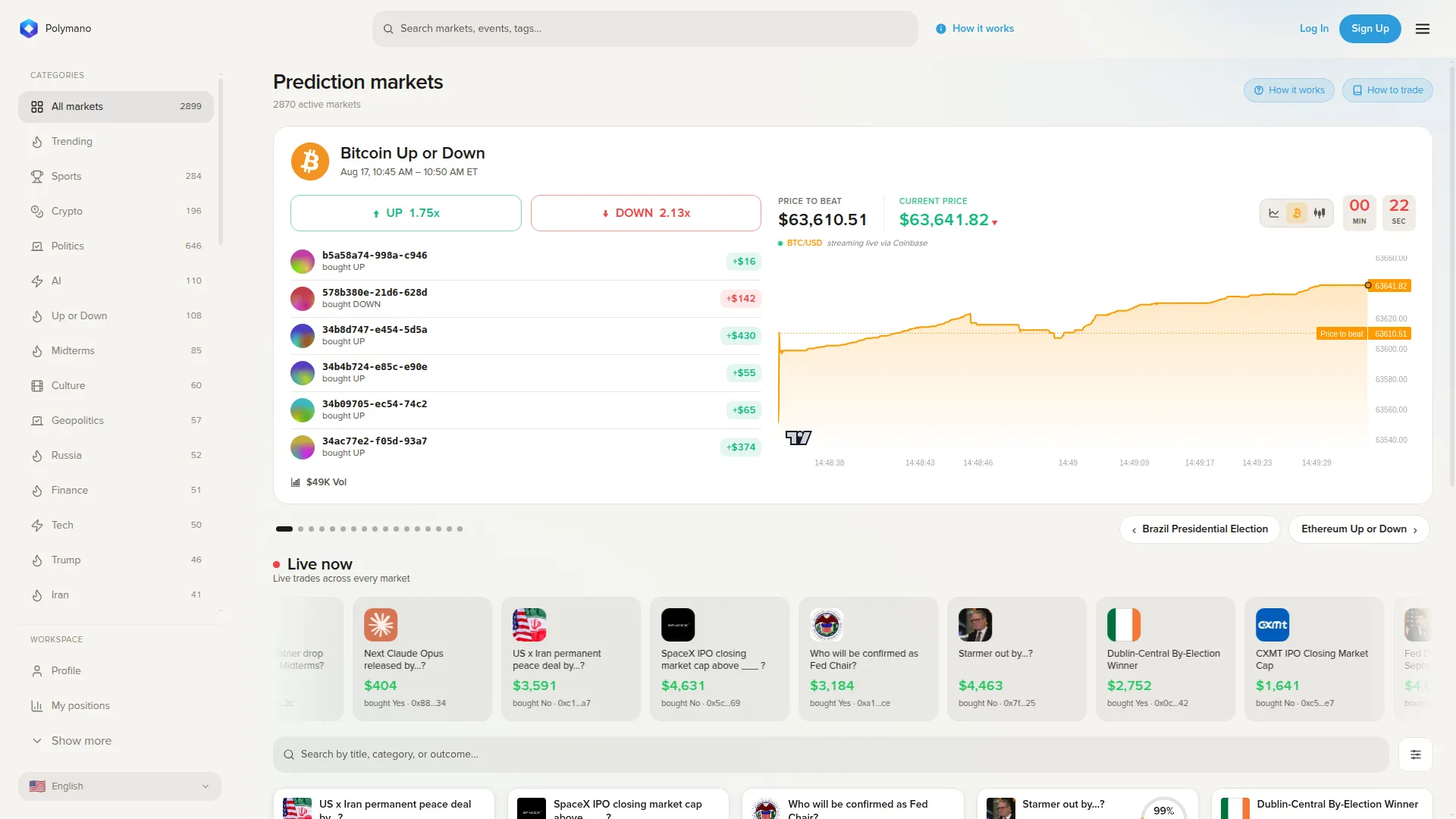
Task: Open the filter settings sliders icon
Action: pyautogui.click(x=1416, y=755)
